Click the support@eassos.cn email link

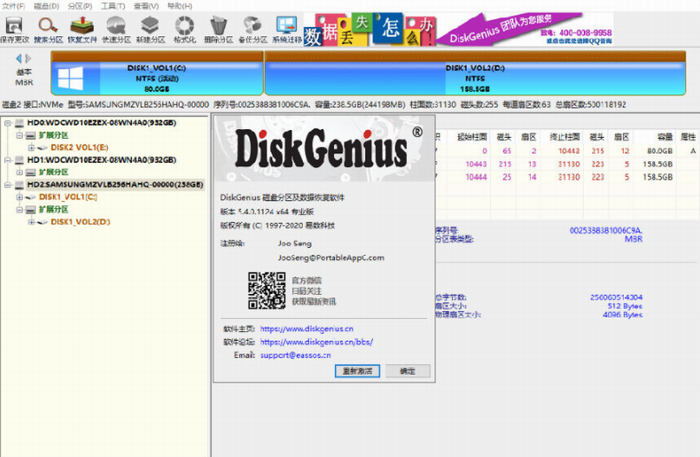295,355
